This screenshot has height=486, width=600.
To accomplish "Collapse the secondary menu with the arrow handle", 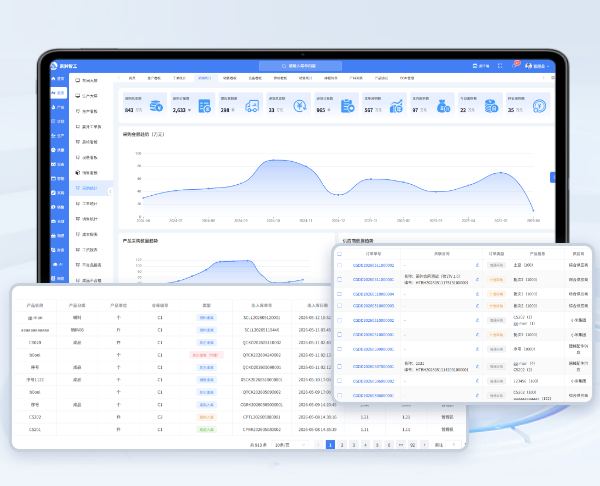I will (x=110, y=191).
